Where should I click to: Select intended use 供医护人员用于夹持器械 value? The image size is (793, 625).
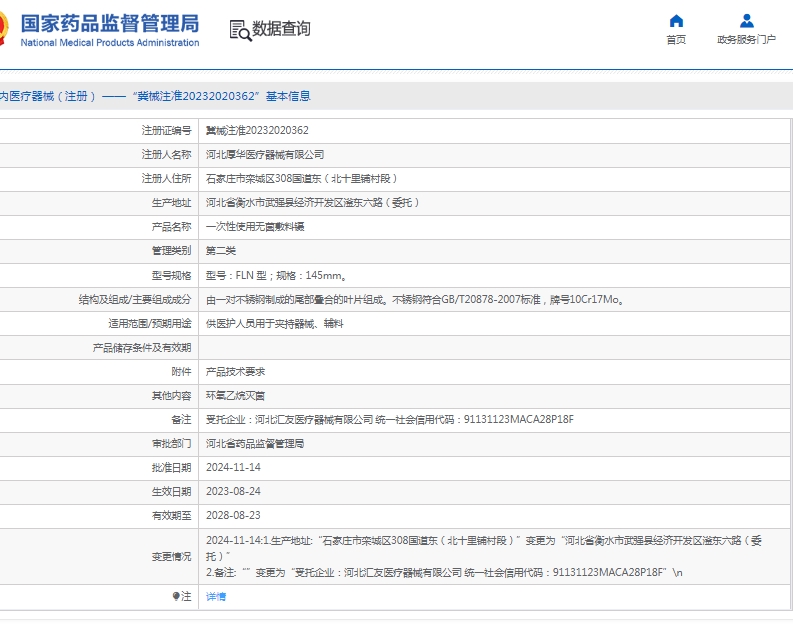(x=275, y=324)
